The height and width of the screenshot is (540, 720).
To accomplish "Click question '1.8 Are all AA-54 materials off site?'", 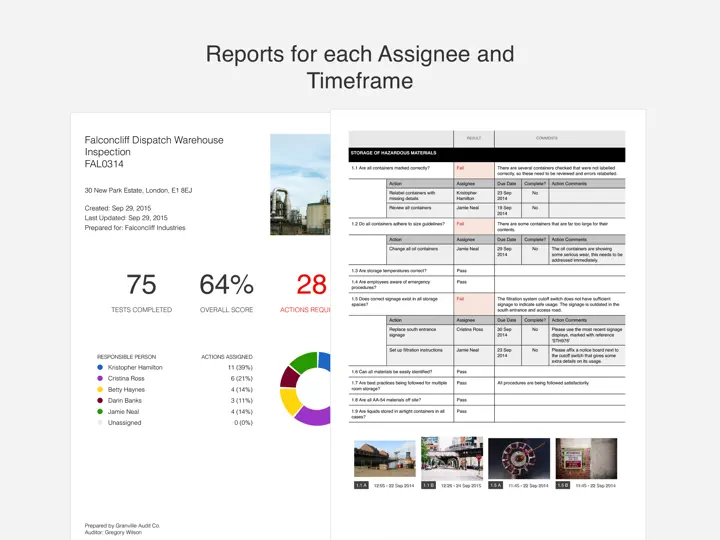I will pos(386,400).
